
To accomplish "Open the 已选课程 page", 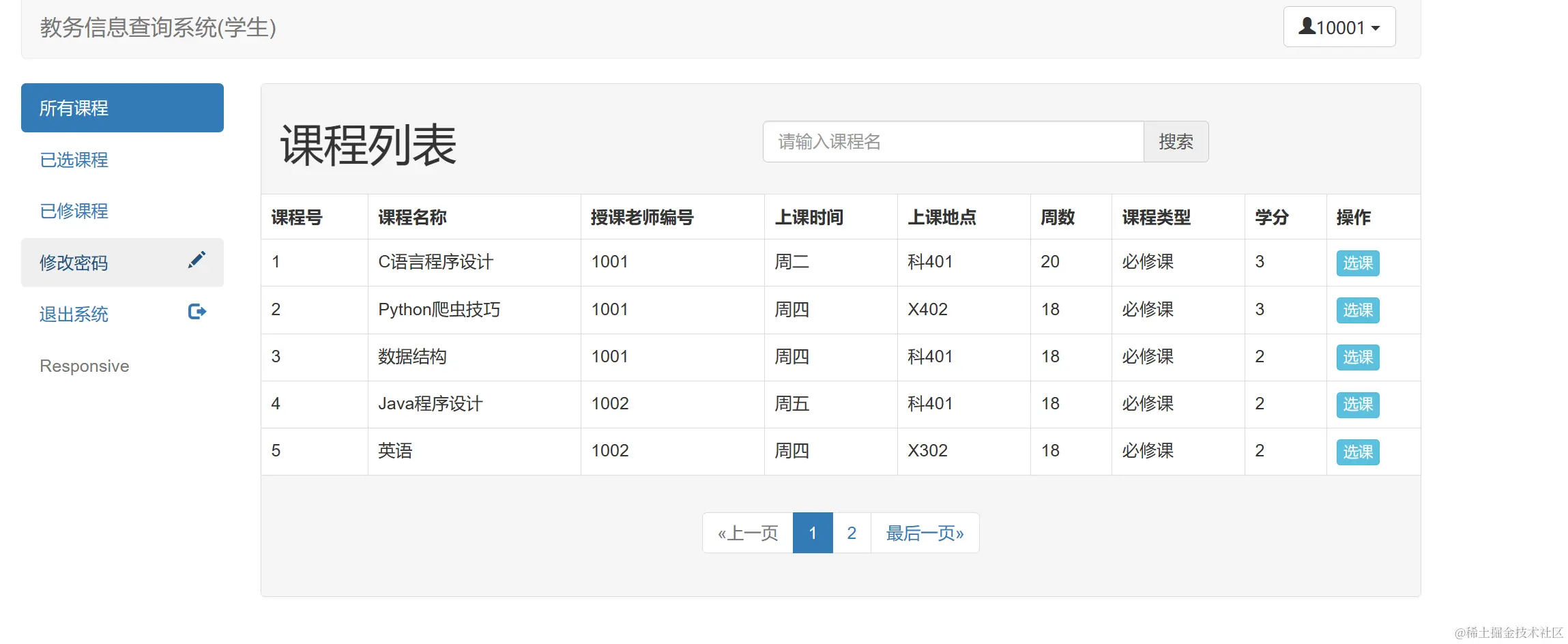I will point(73,160).
